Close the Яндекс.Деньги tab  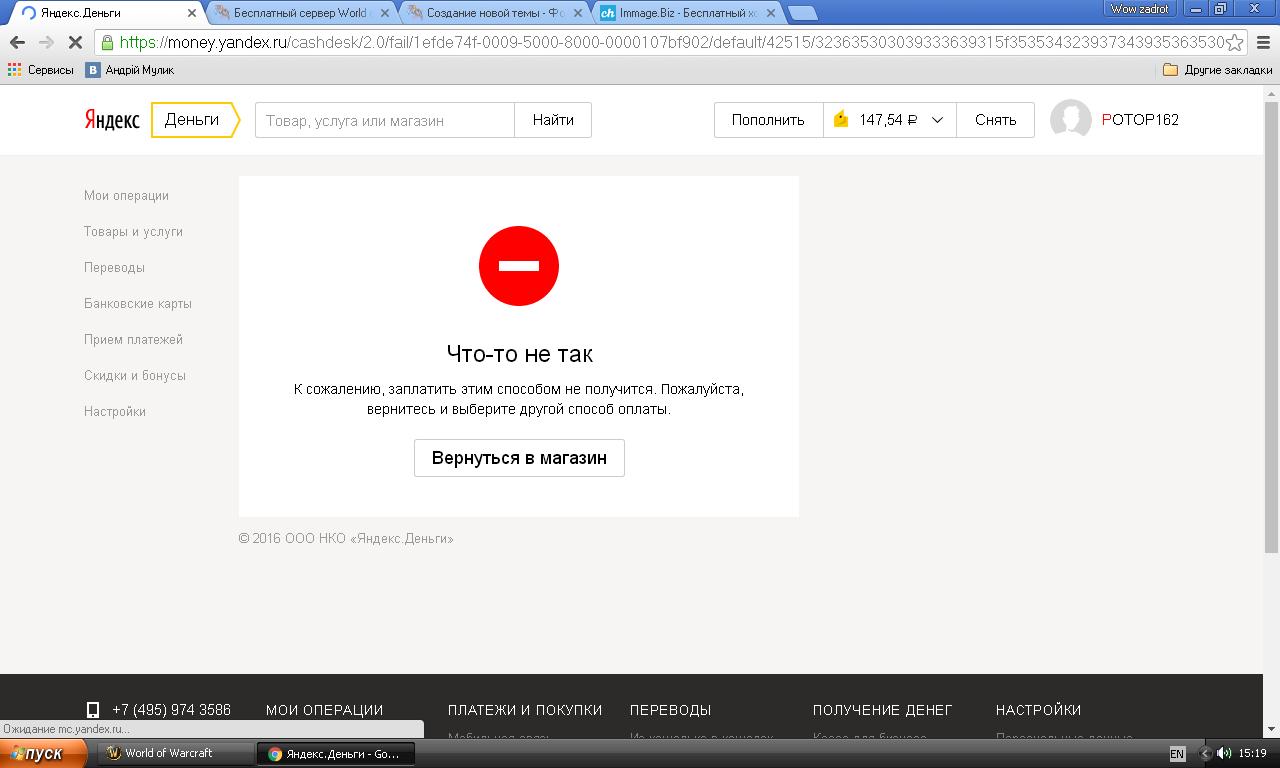pyautogui.click(x=193, y=13)
